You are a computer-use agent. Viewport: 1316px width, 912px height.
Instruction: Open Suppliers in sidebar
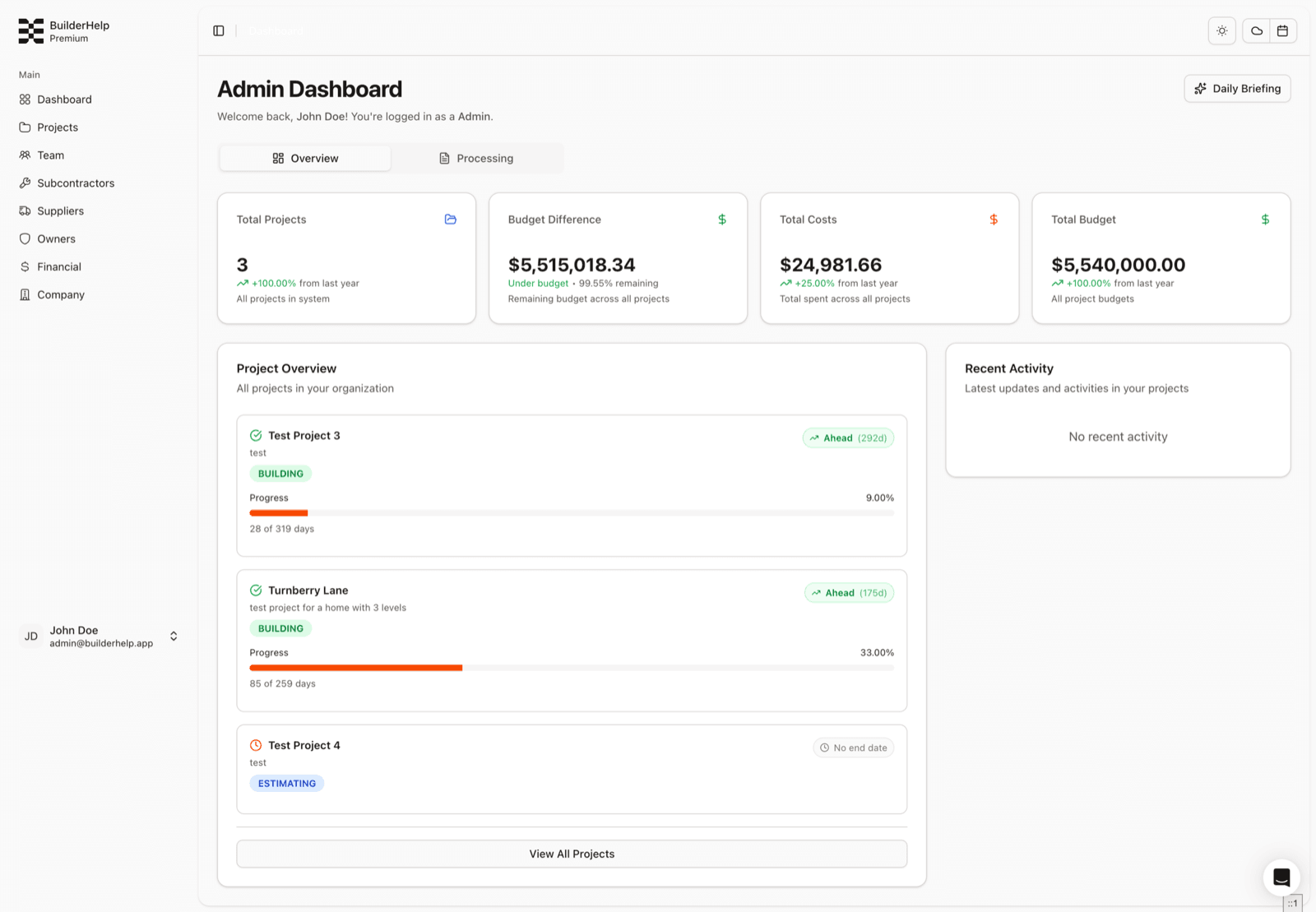[60, 211]
